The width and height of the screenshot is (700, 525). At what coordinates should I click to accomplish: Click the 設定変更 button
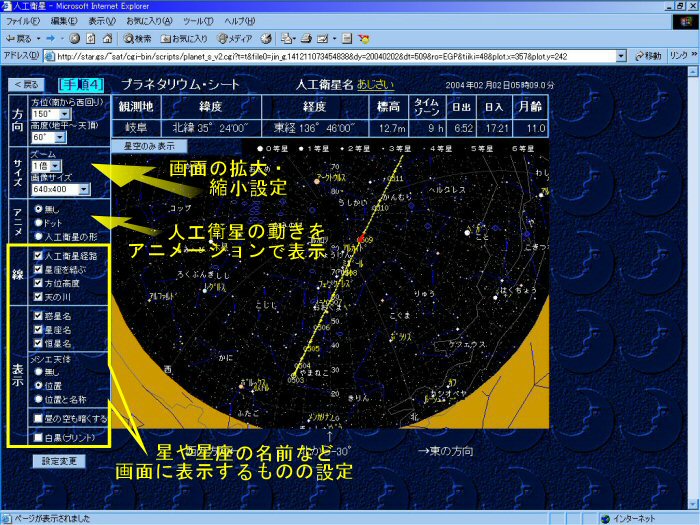pyautogui.click(x=59, y=461)
